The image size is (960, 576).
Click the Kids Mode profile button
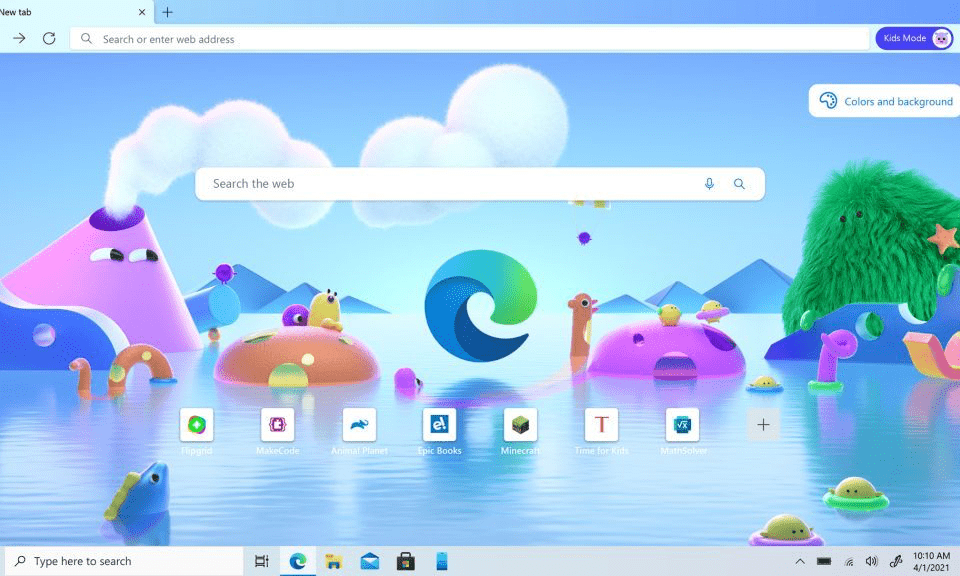pyautogui.click(x=914, y=38)
